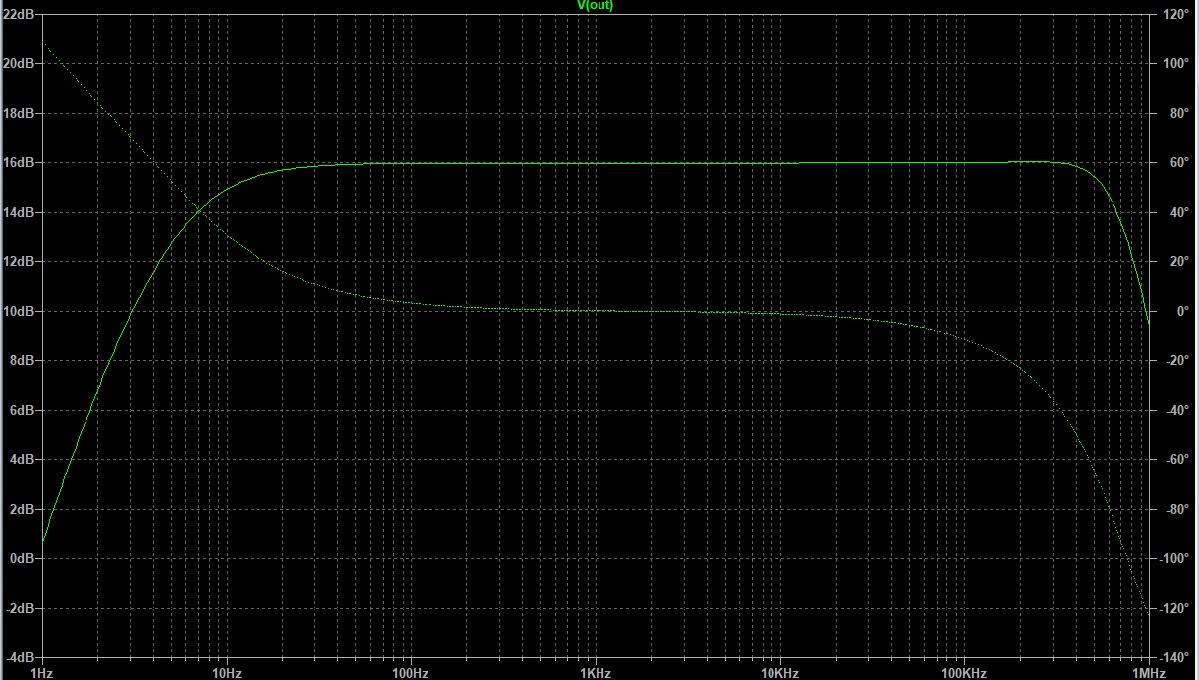This screenshot has height=680, width=1199.
Task: Click the 1KHz frequency axis label
Action: tap(595, 673)
